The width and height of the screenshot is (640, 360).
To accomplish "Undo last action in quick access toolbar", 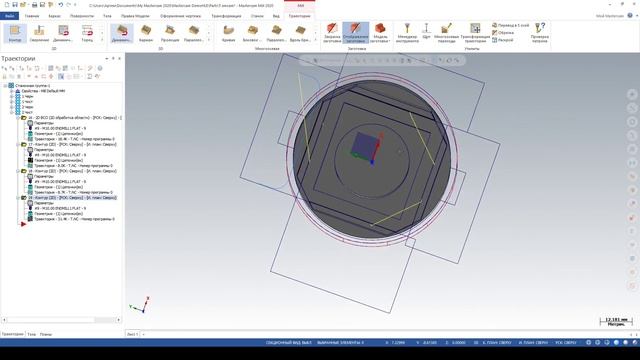I will 60,5.
